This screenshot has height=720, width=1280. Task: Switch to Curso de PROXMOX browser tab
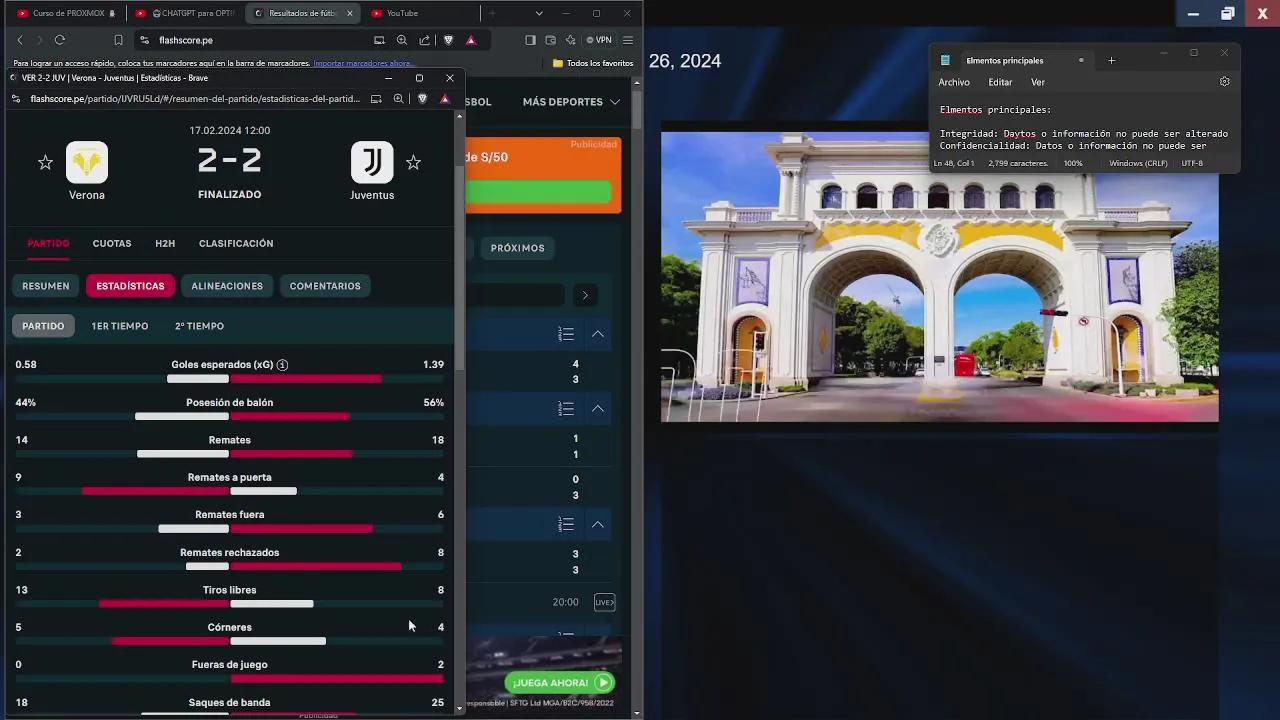tap(67, 13)
